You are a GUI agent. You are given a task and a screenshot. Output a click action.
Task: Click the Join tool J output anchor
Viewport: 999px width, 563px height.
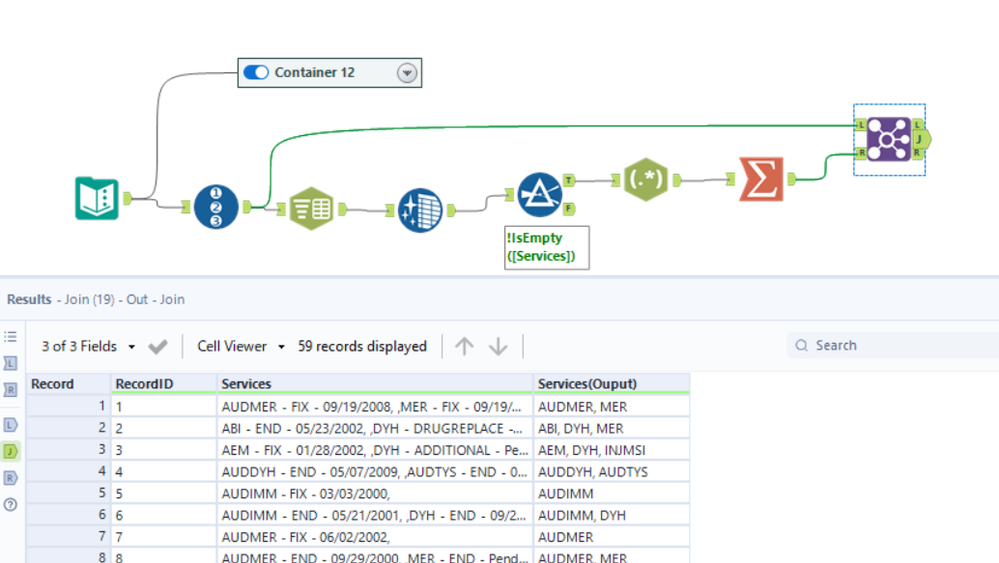point(921,139)
